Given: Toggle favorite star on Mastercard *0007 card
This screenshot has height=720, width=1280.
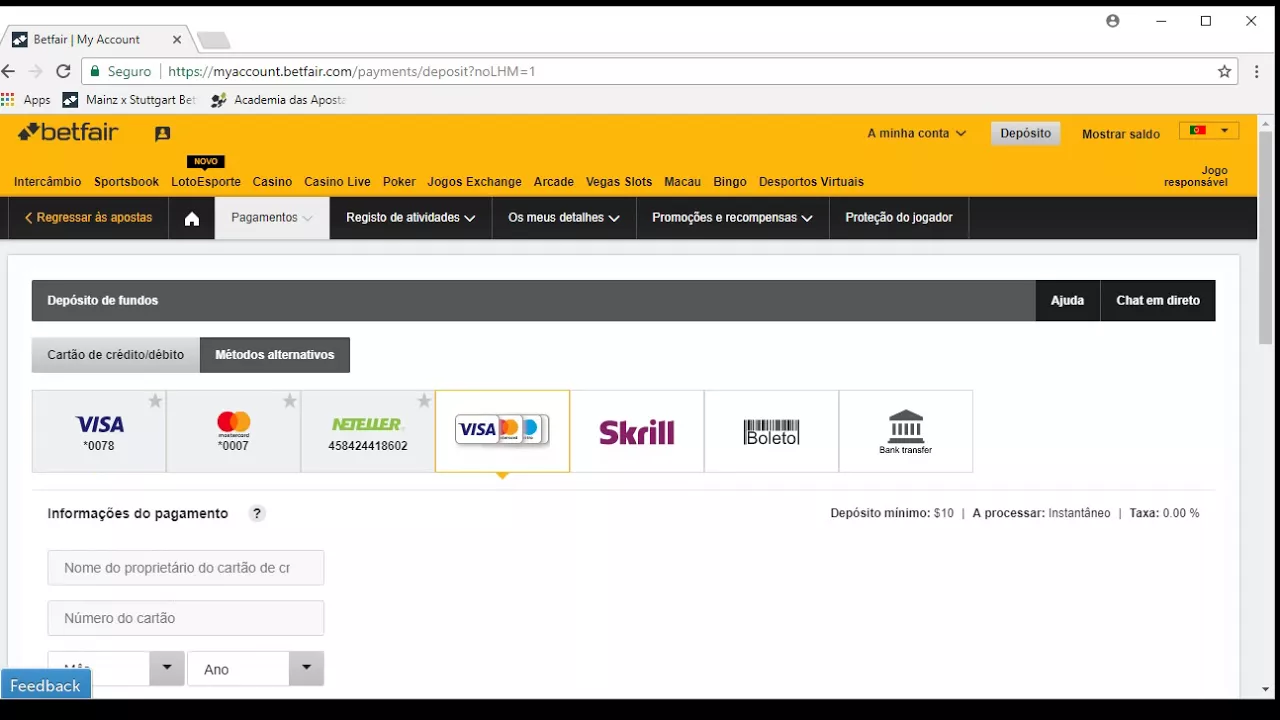Looking at the screenshot, I should 290,401.
